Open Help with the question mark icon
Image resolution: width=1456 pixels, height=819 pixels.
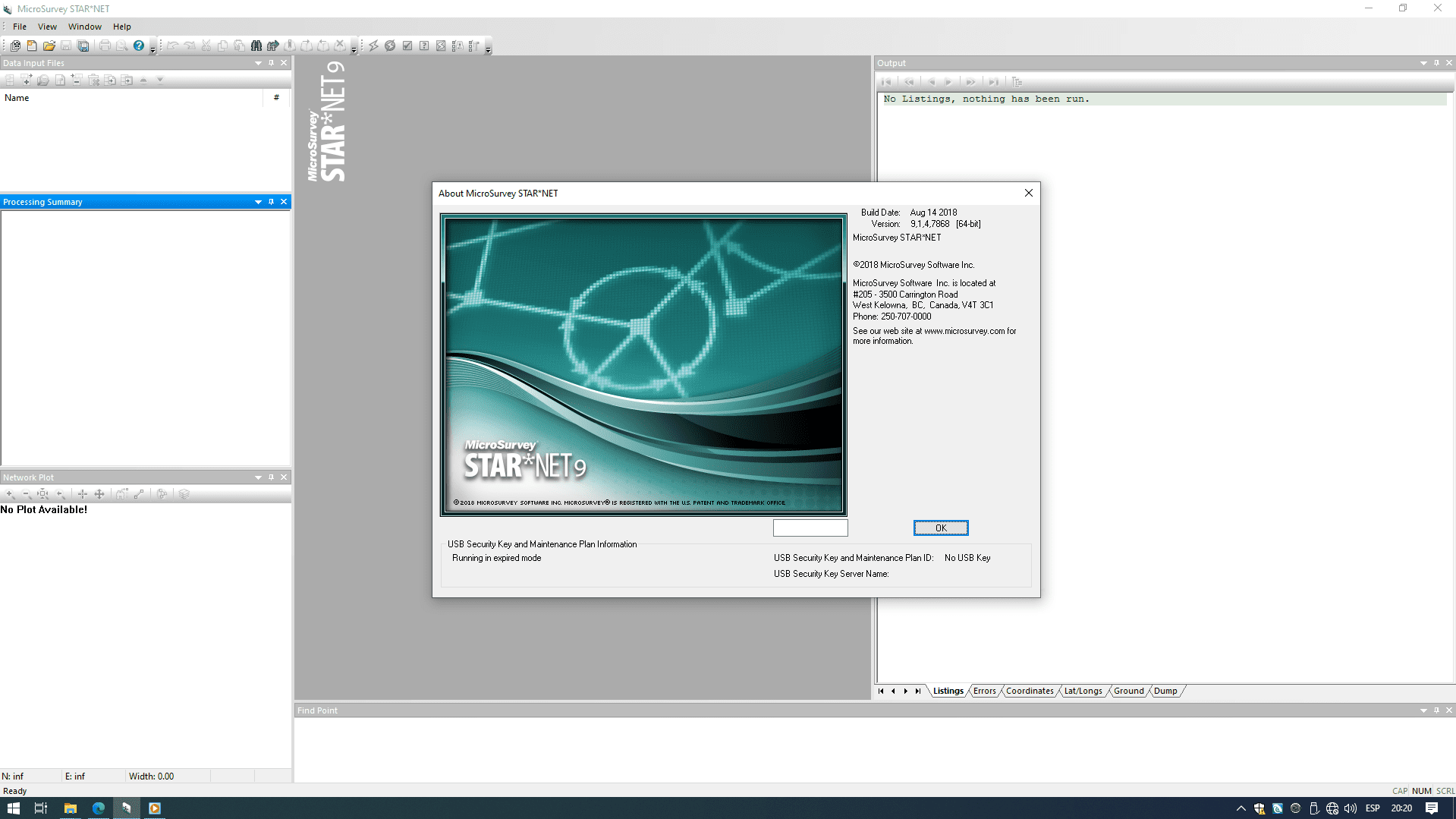tap(138, 46)
